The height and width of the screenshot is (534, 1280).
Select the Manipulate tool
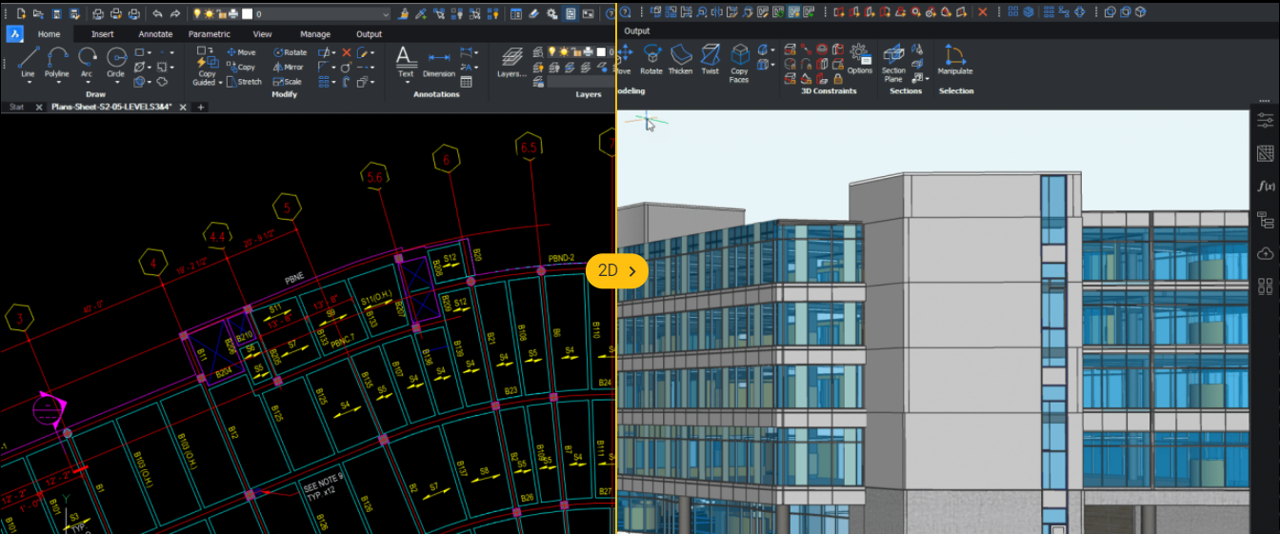coord(955,59)
